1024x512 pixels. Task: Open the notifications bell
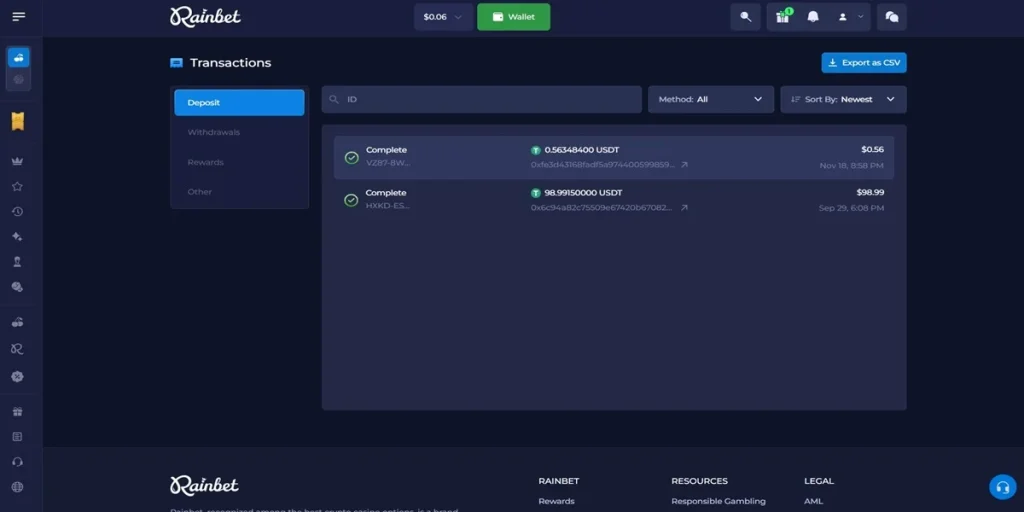[x=813, y=17]
